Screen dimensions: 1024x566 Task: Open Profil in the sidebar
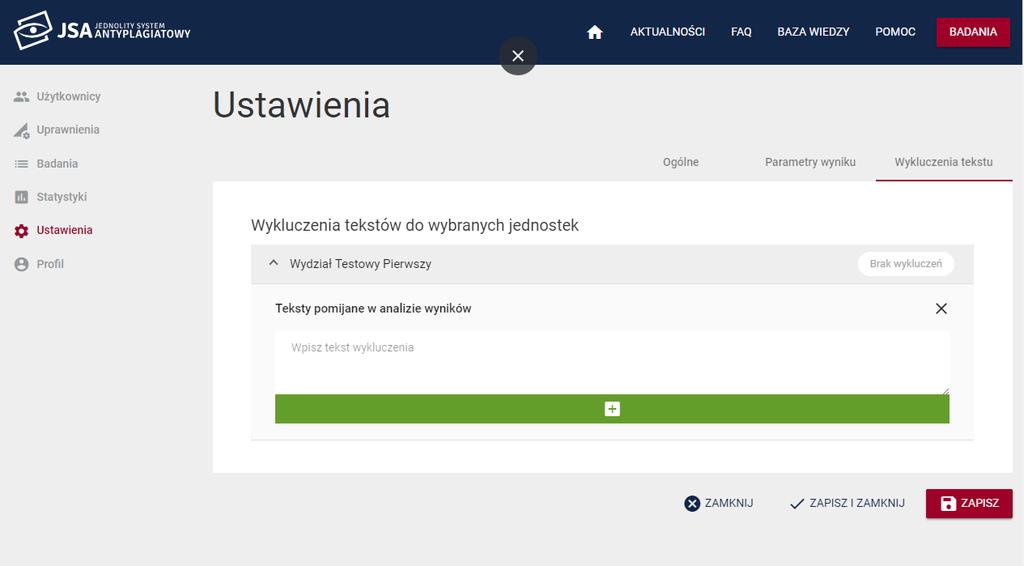pos(50,264)
